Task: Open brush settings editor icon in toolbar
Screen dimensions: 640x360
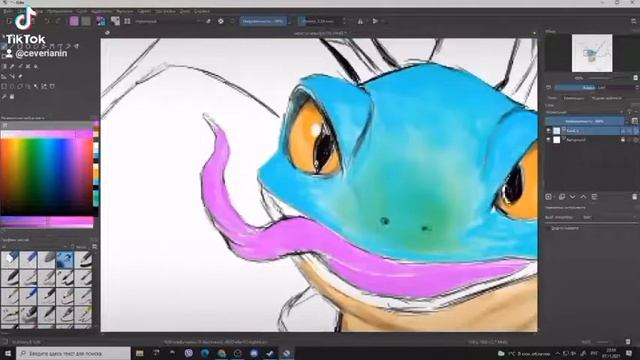Action: tap(116, 21)
